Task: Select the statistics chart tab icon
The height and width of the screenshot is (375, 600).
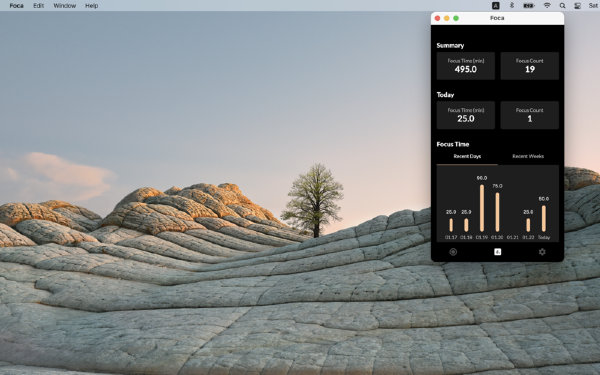Action: [x=497, y=252]
